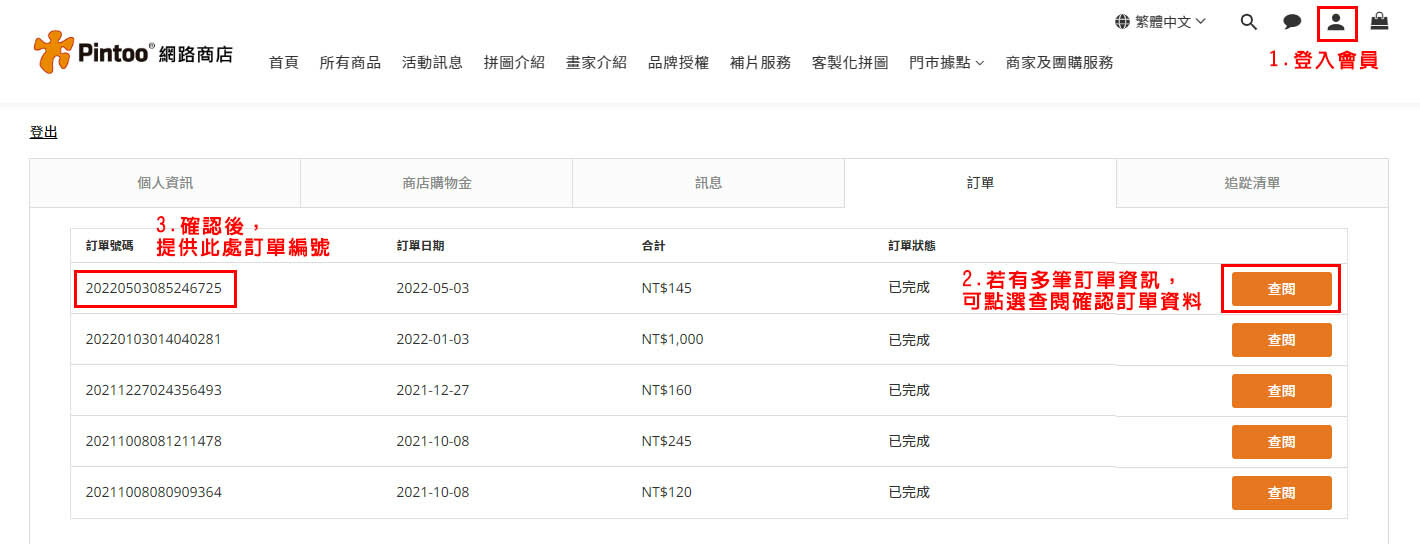Open 畫家介紹 menu item
The image size is (1420, 544).
pos(596,62)
